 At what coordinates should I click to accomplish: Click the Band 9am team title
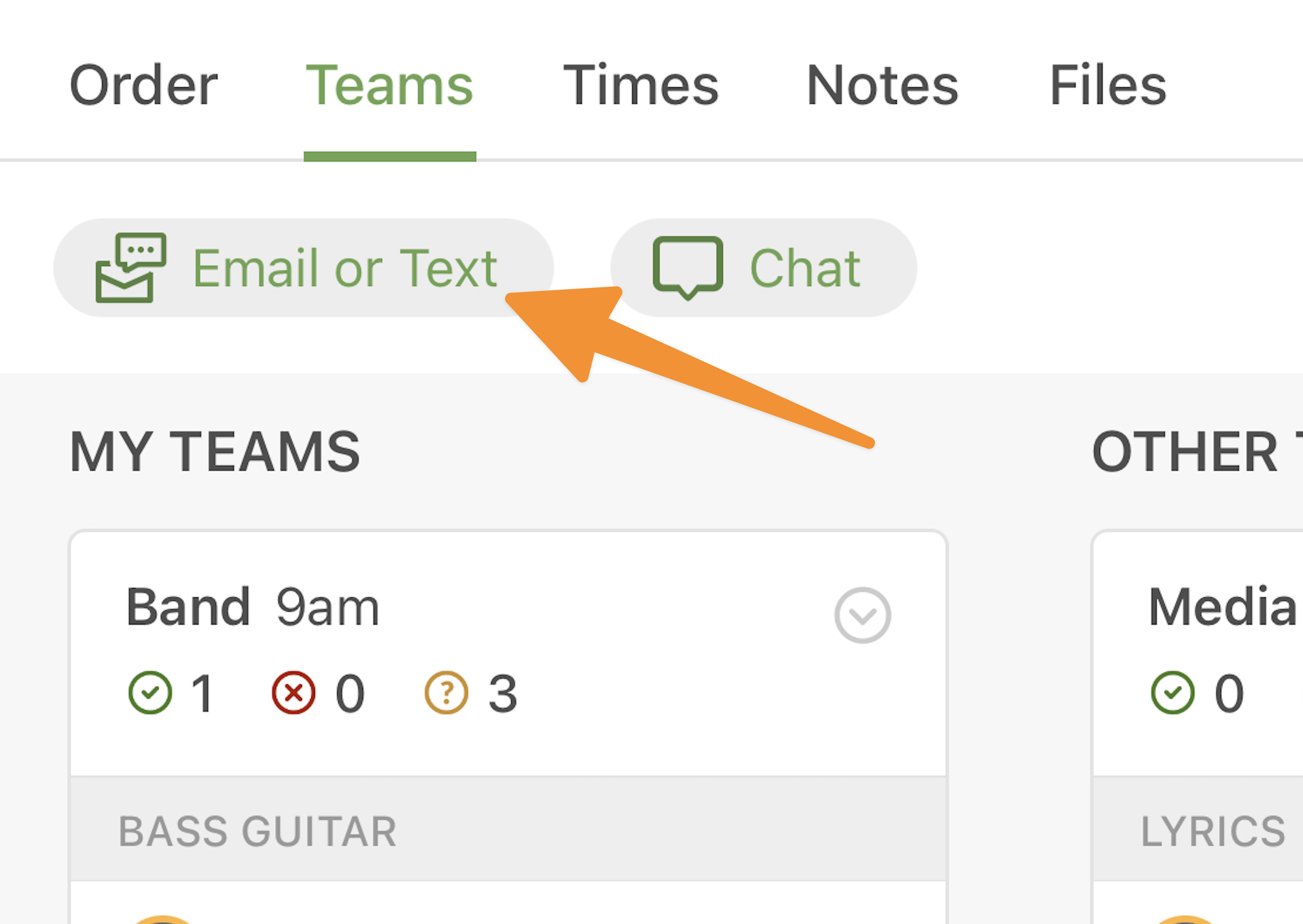(x=252, y=606)
